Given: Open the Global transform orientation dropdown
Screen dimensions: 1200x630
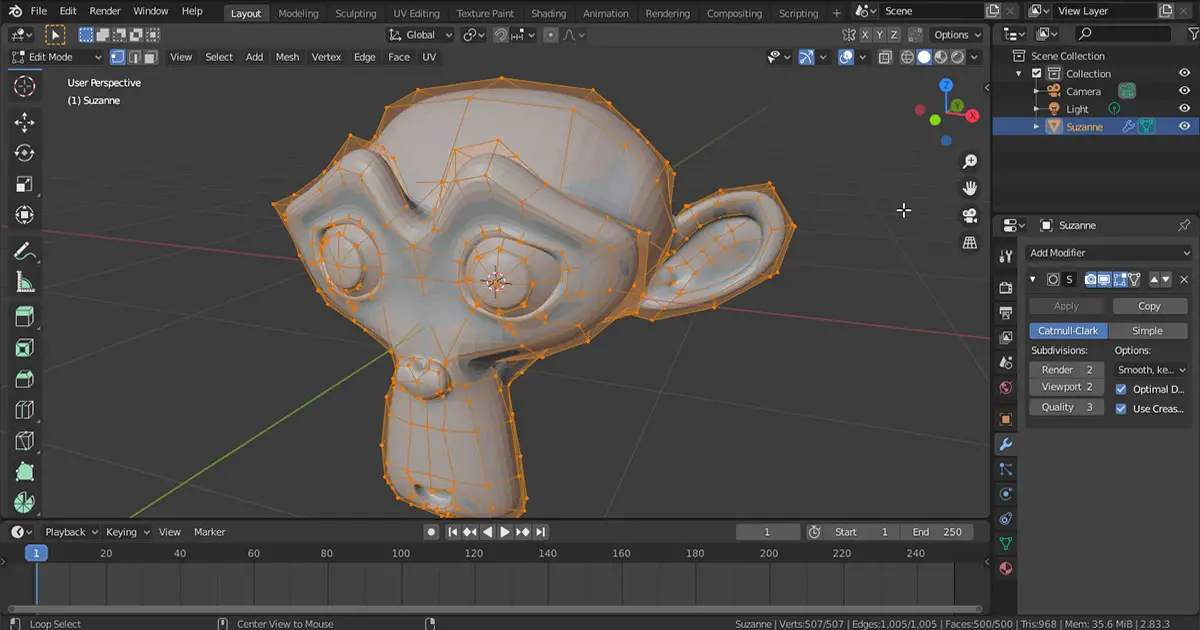Looking at the screenshot, I should click(421, 35).
